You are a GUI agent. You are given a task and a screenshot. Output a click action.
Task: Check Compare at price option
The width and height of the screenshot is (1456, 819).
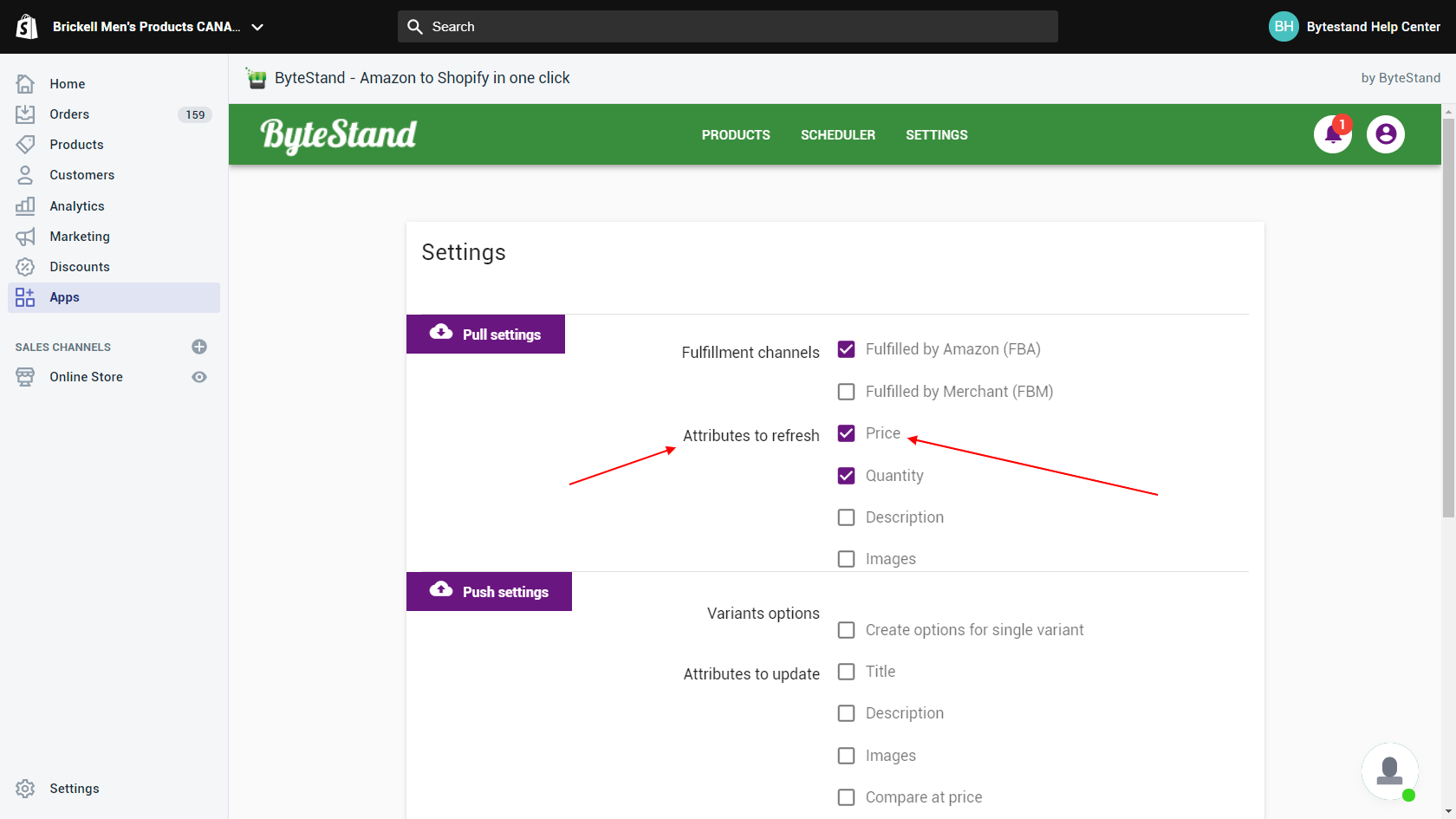click(847, 797)
